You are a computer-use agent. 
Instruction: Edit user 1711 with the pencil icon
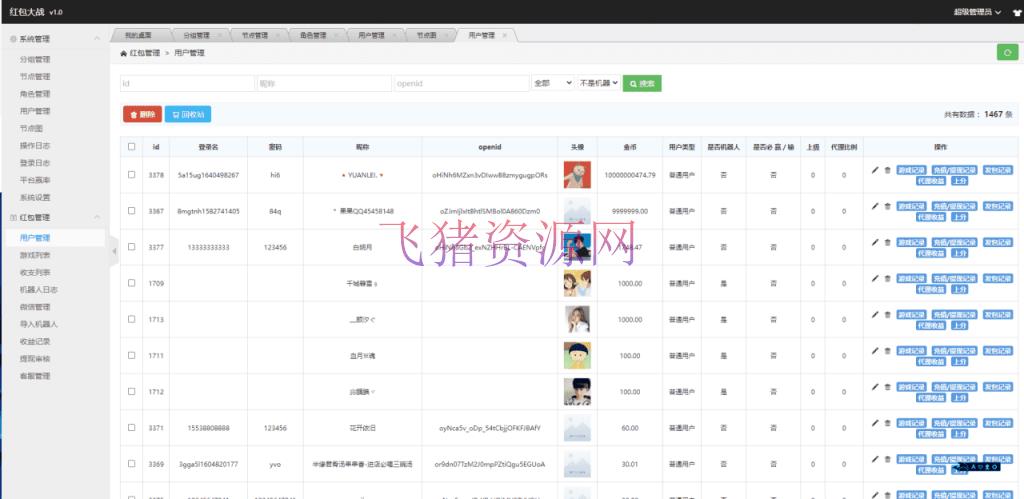click(x=875, y=350)
